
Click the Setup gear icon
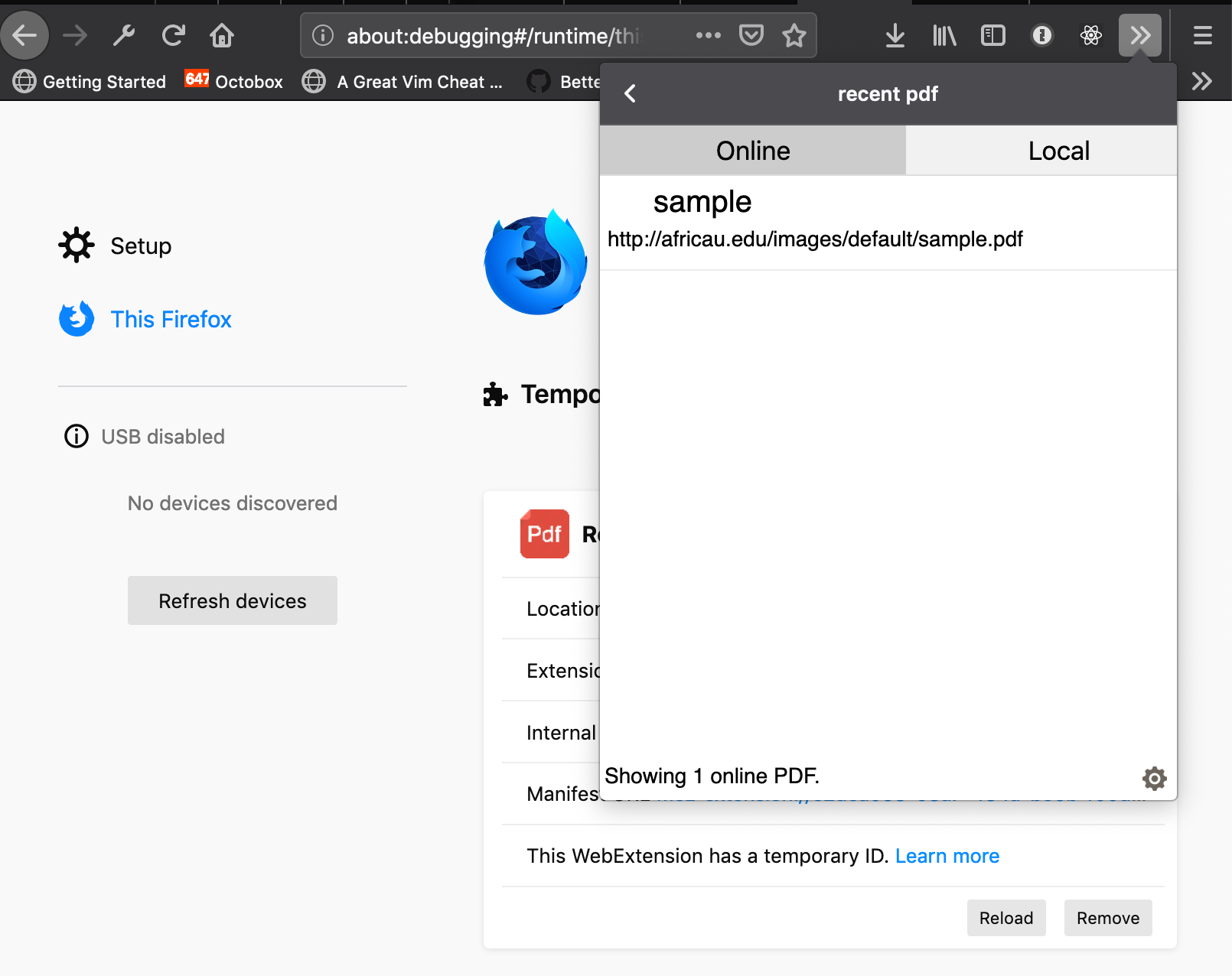click(77, 246)
